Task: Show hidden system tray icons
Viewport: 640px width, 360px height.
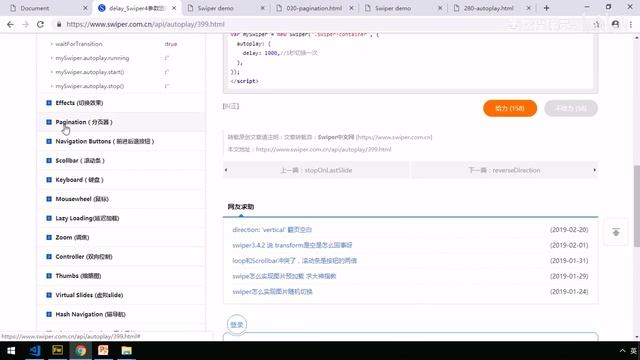Action: click(x=622, y=351)
